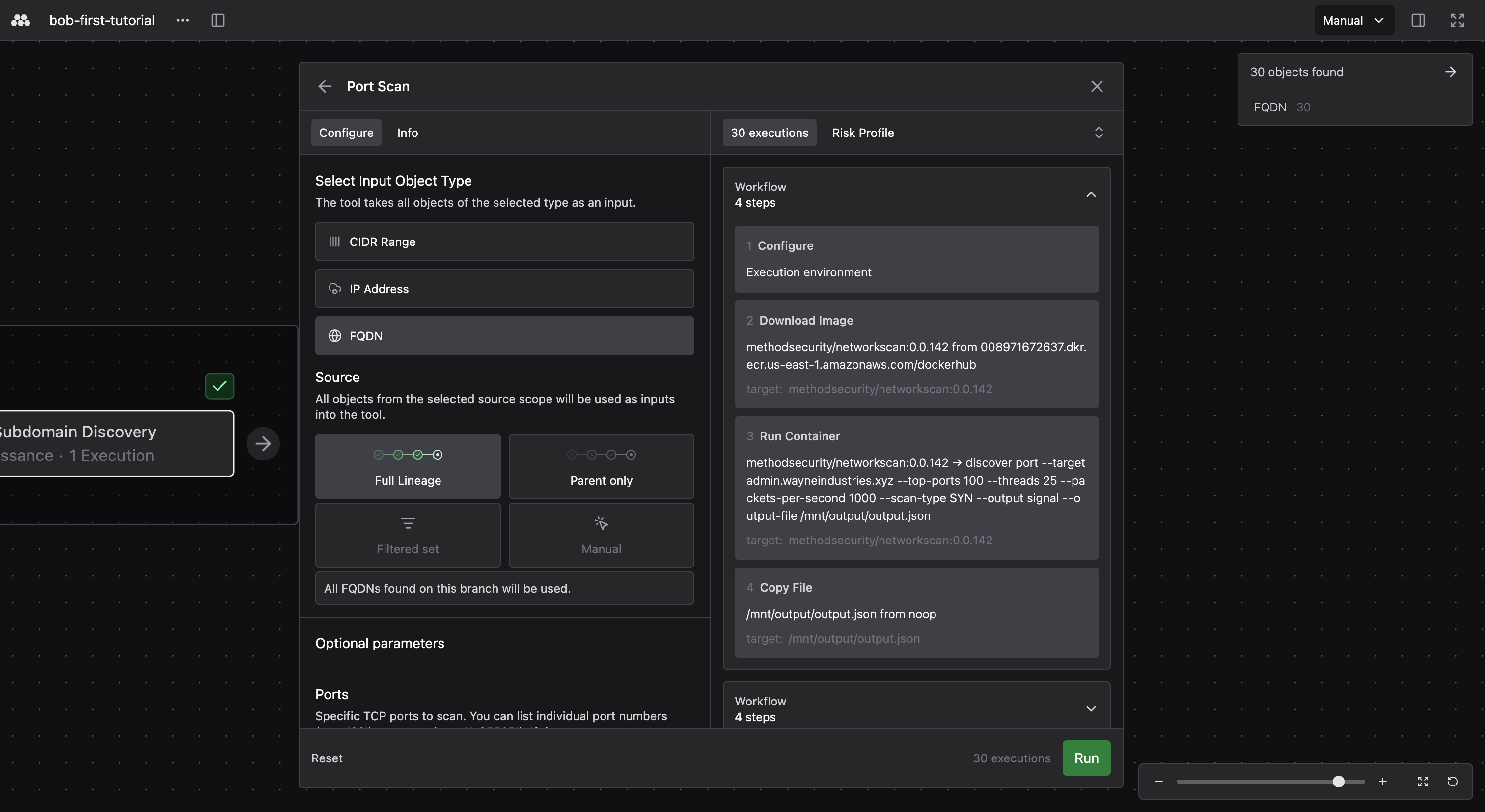Select FQDN as the input object type

504,336
